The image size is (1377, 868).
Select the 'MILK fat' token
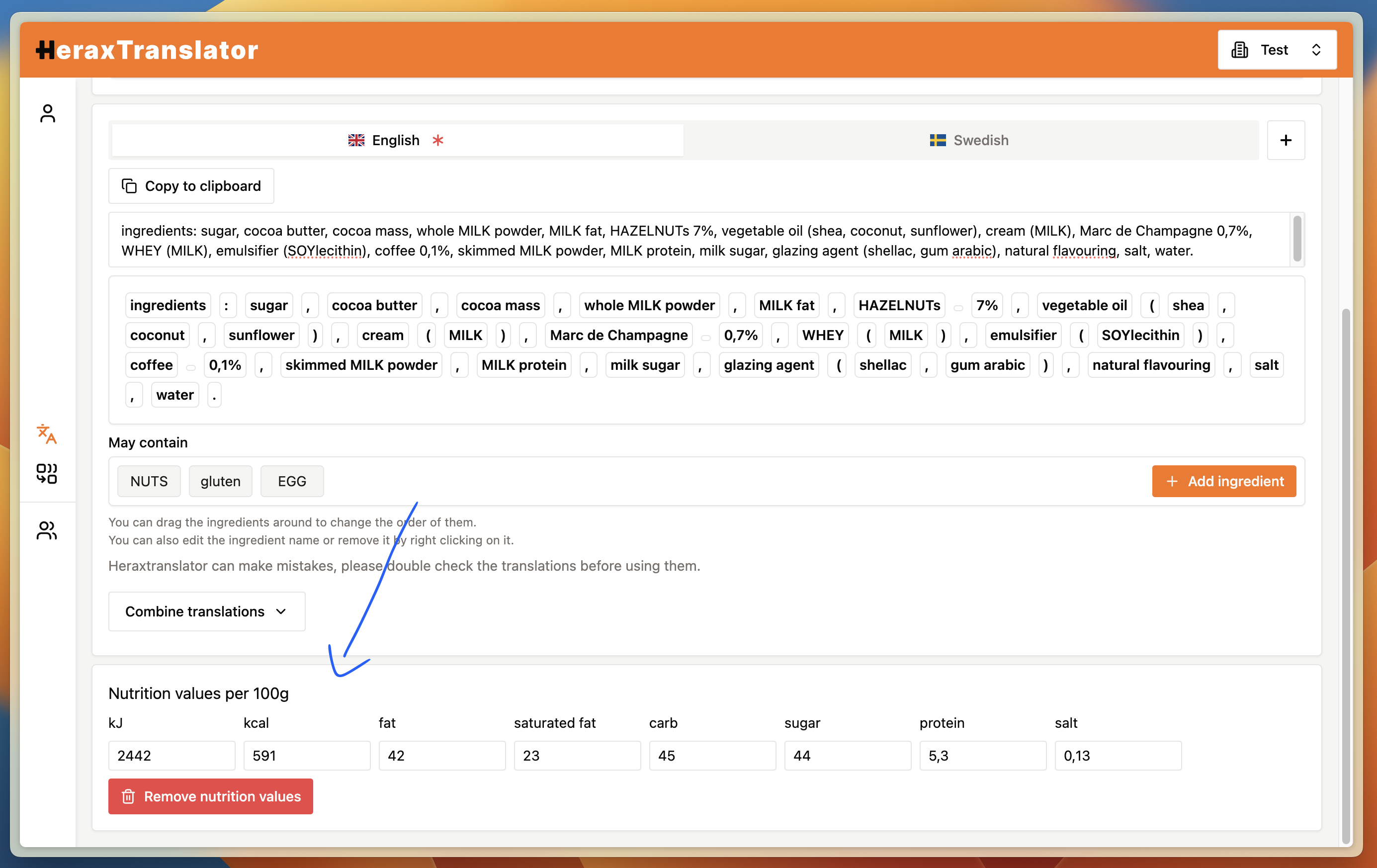click(786, 305)
